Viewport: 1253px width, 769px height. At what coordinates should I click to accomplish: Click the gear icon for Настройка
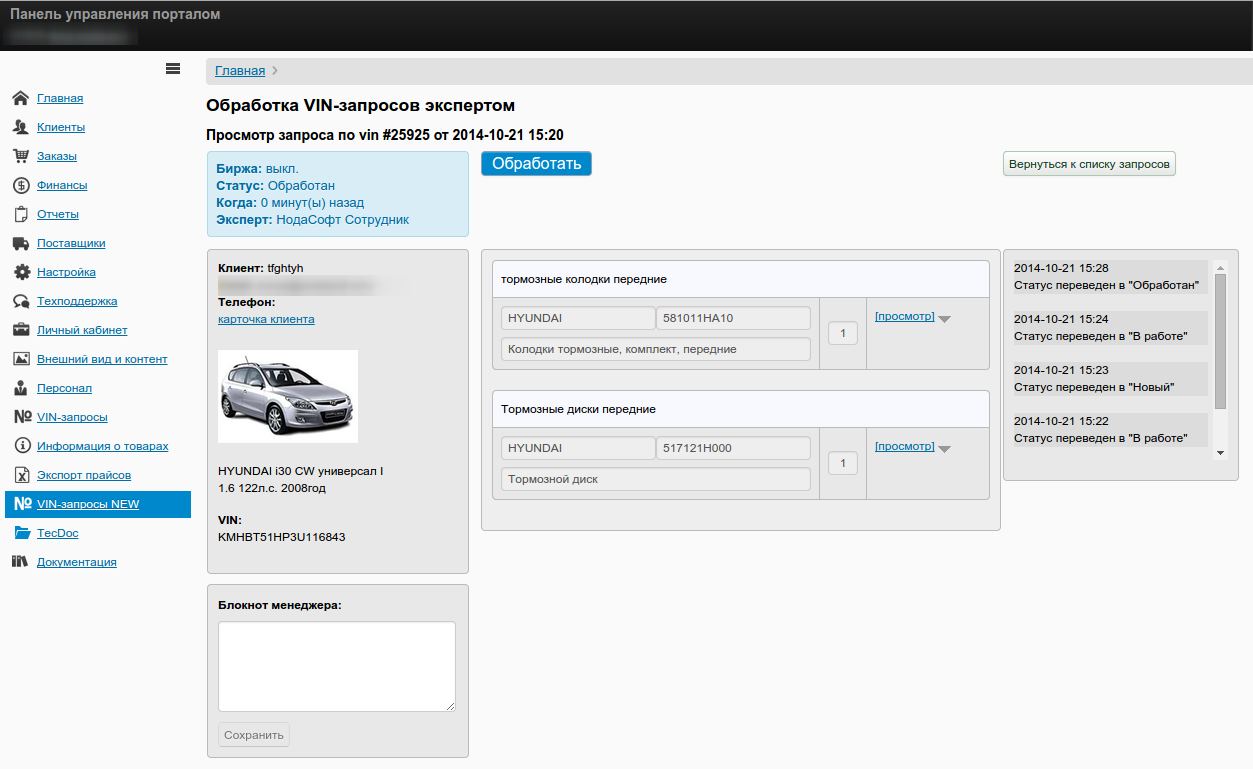pyautogui.click(x=20, y=272)
